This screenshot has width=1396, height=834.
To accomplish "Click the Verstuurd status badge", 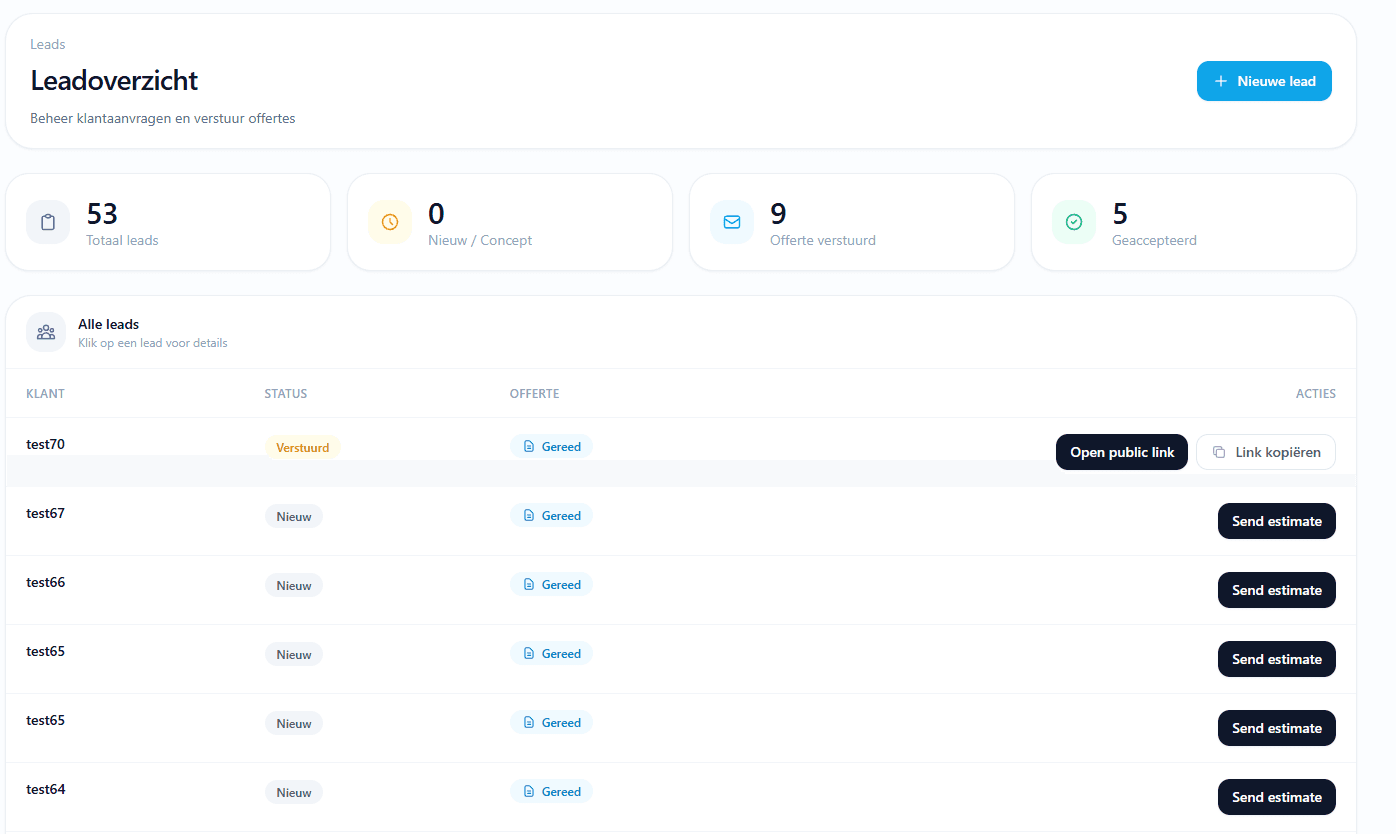I will 303,447.
